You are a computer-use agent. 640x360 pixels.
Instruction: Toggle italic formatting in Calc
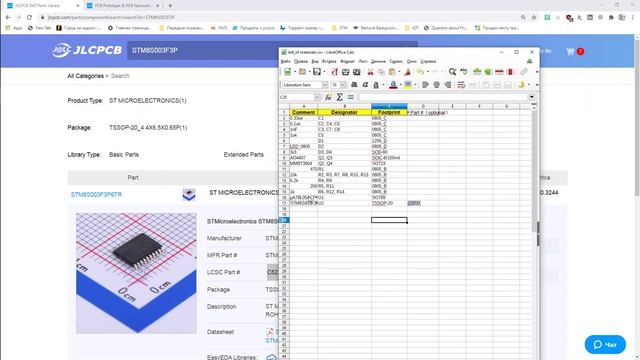(365, 84)
